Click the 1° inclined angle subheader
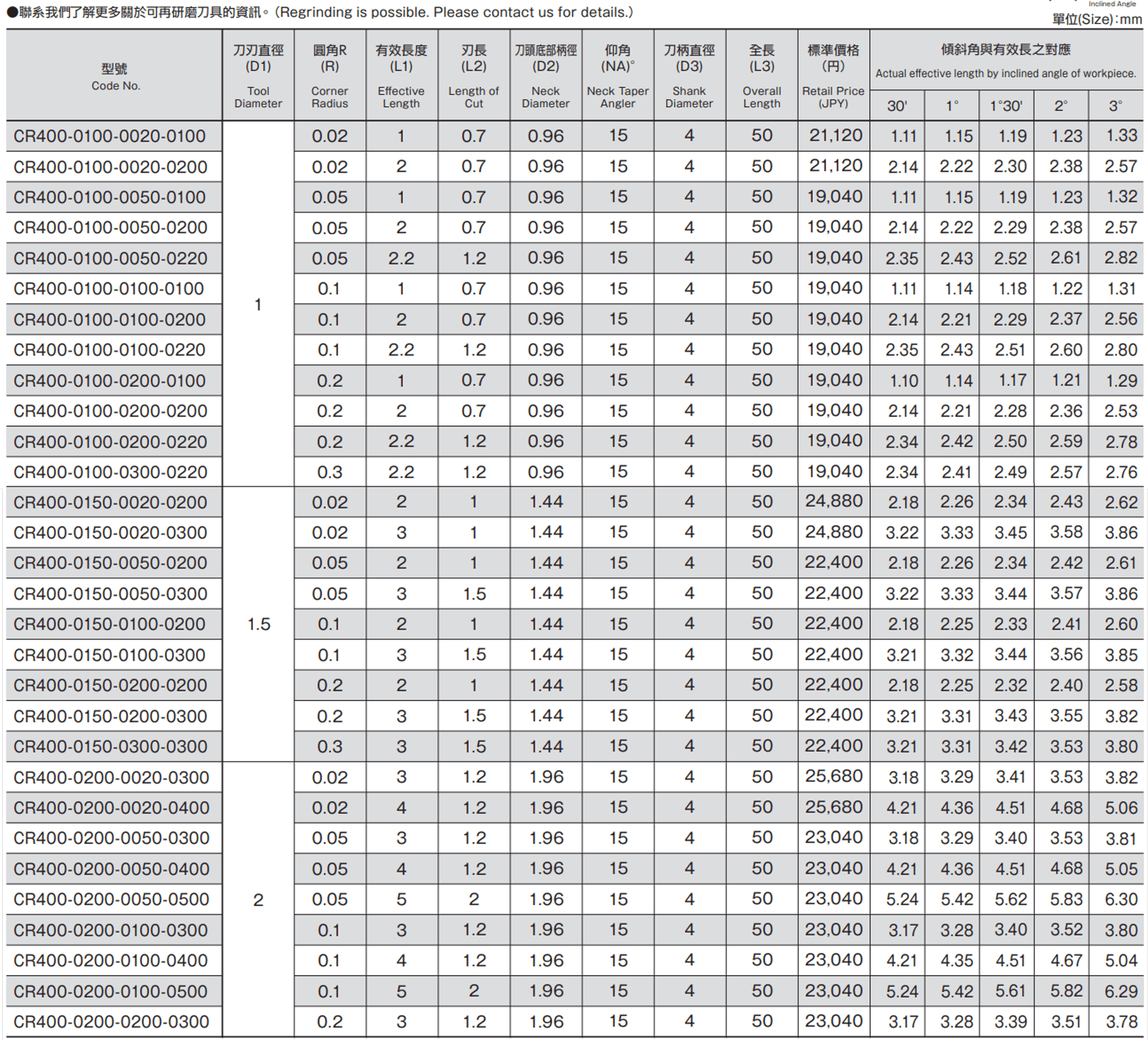 click(x=952, y=106)
